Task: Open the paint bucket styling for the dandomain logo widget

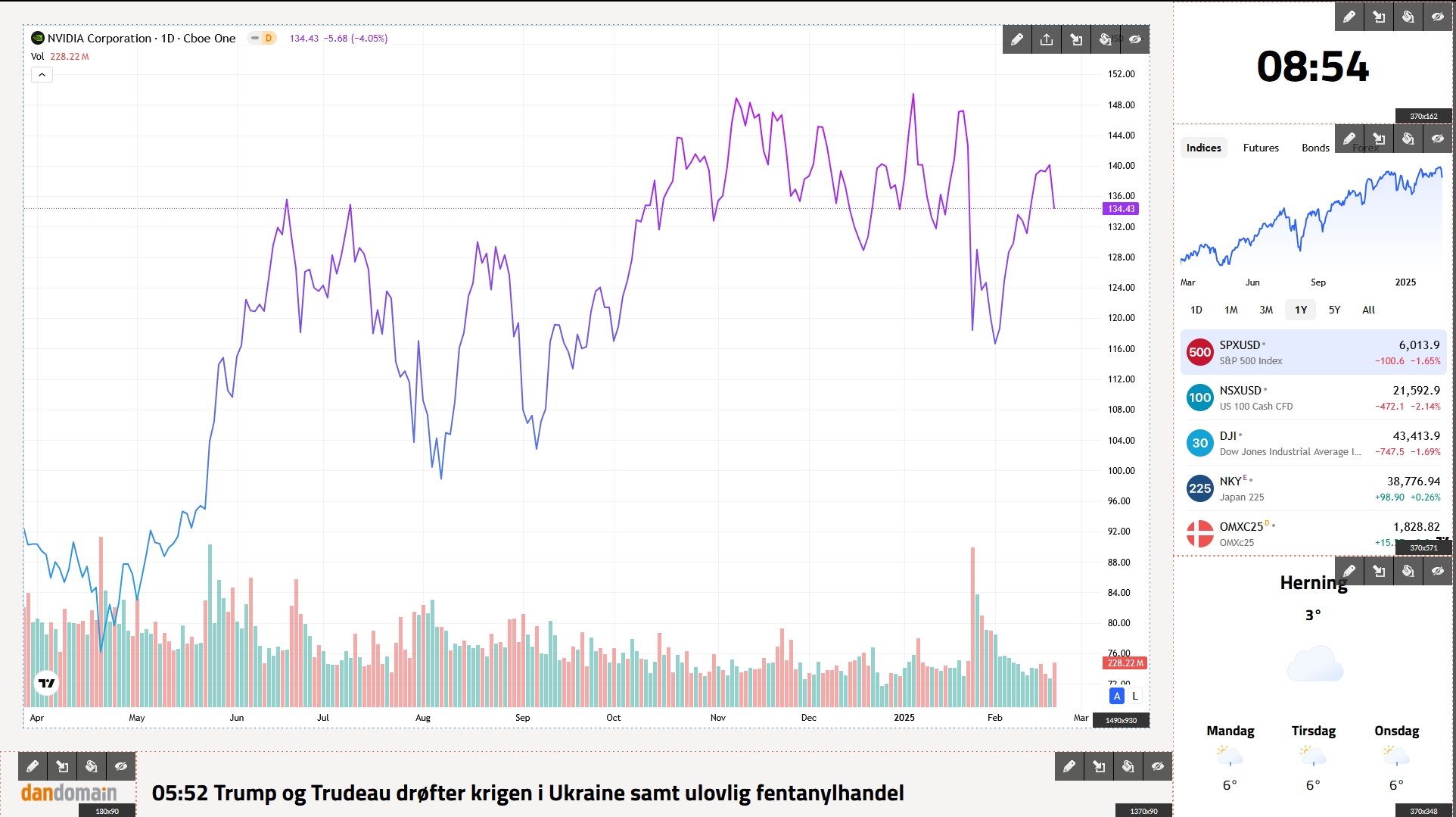Action: [92, 766]
